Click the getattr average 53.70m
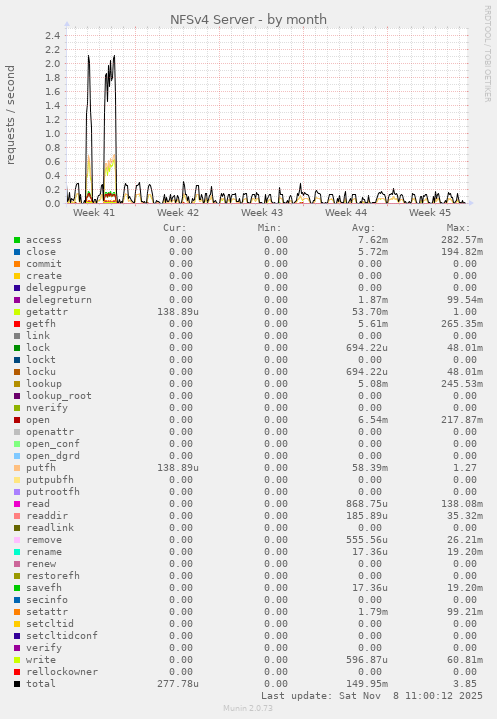Image resolution: width=497 pixels, height=719 pixels. [x=373, y=312]
